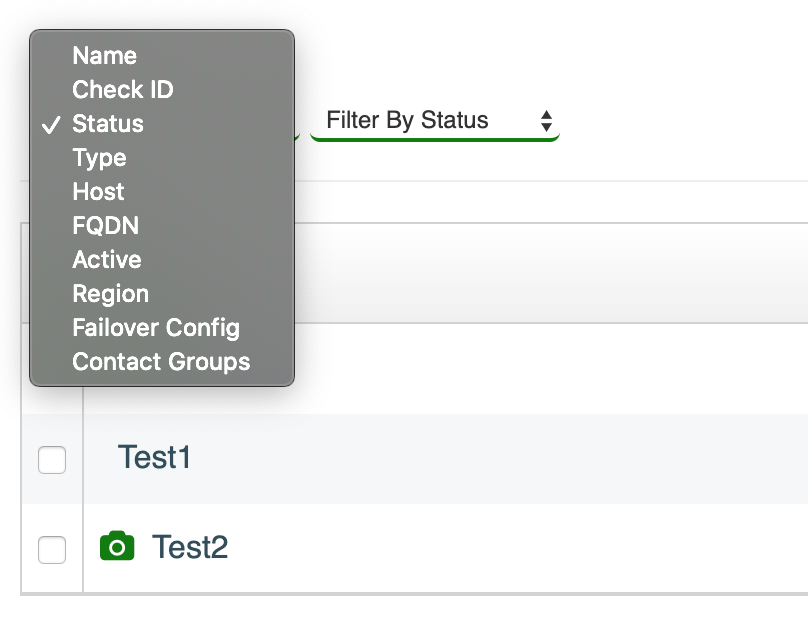
Task: Click the checkmark next to Status
Action: pos(50,125)
